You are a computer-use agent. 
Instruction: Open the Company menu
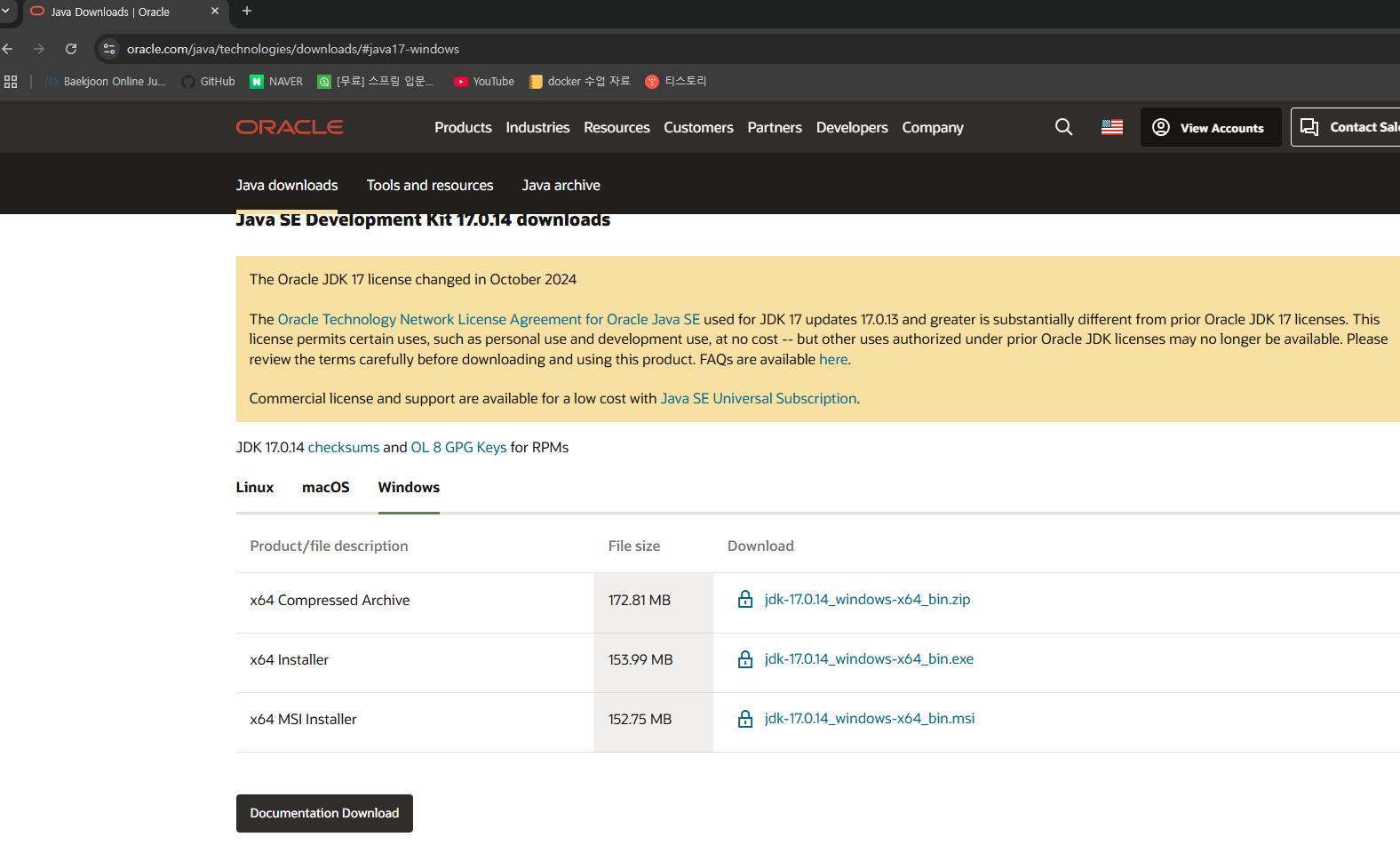point(933,127)
